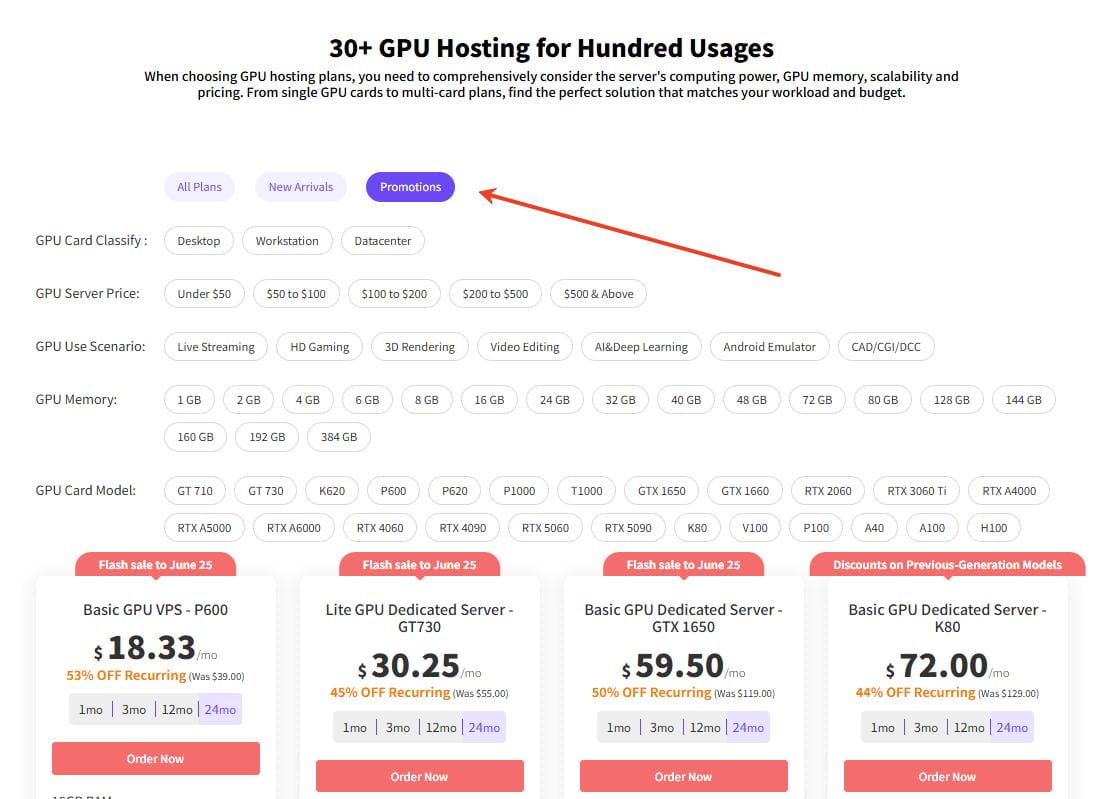Viewport: 1113px width, 799px height.
Task: Select the 3D Rendering use scenario
Action: coord(420,347)
